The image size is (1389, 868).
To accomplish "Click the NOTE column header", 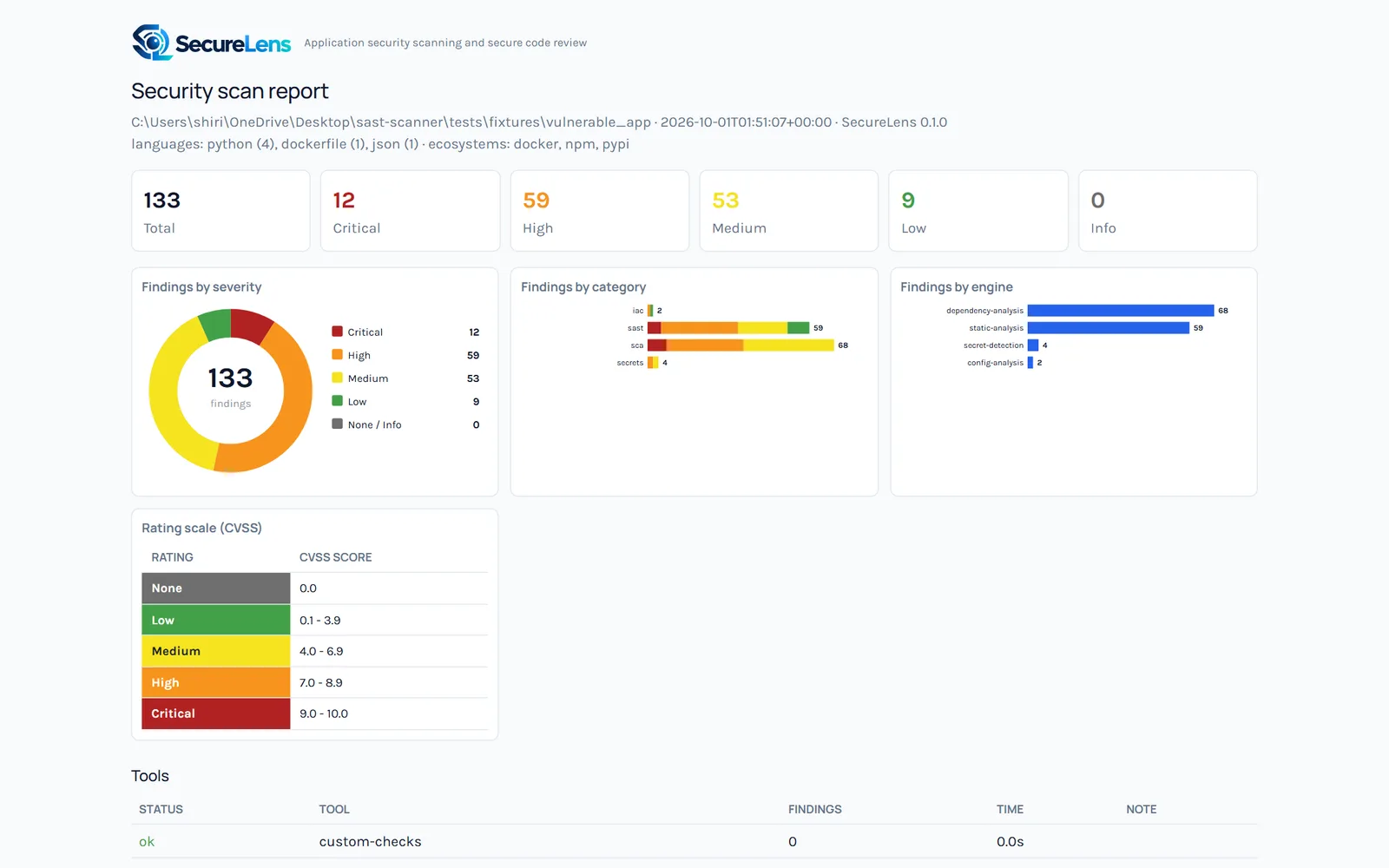I will [x=1142, y=809].
